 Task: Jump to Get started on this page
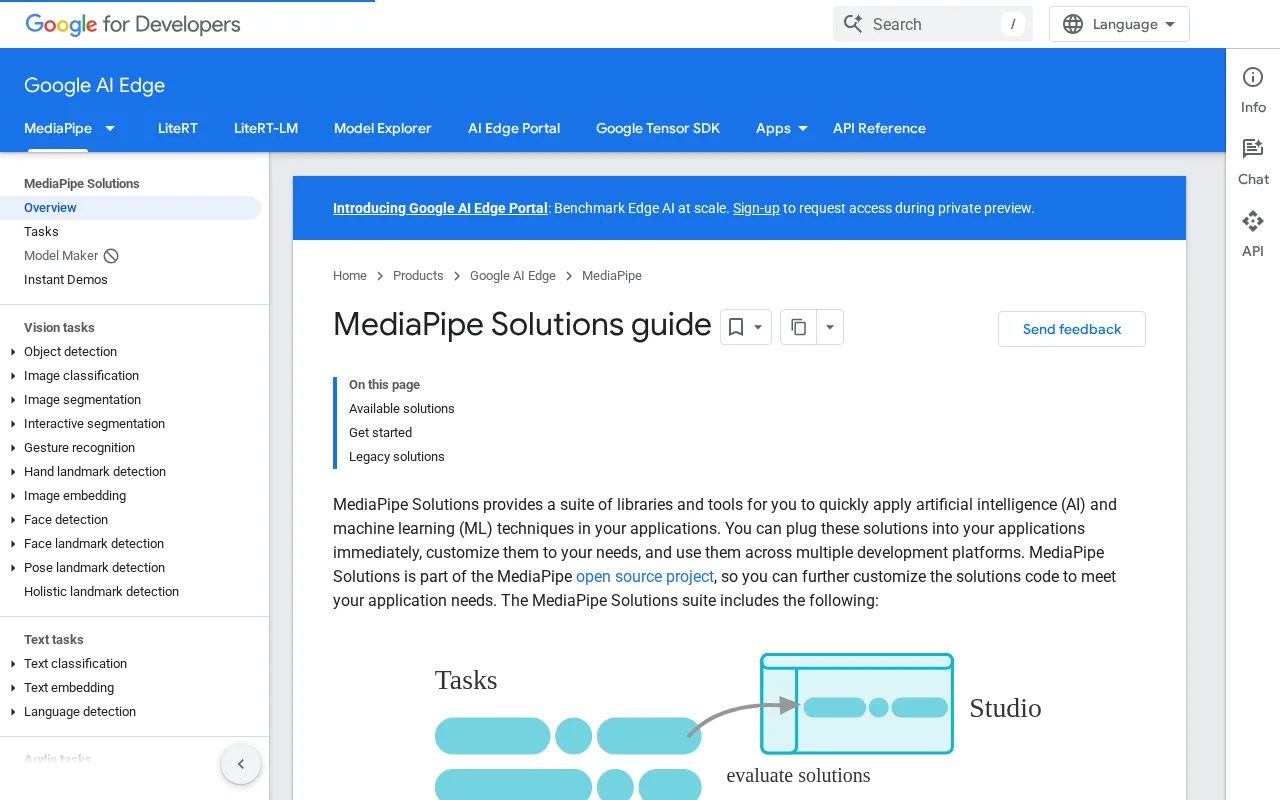tap(381, 433)
